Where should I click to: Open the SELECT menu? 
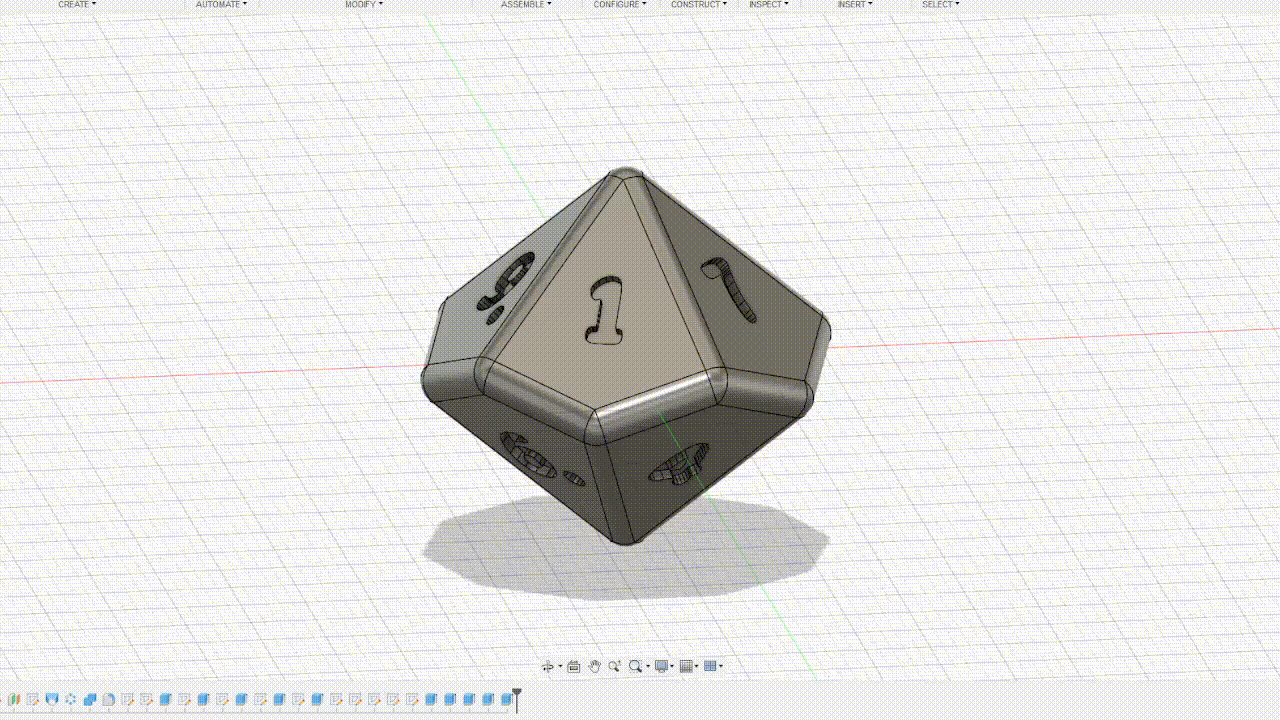[x=938, y=5]
